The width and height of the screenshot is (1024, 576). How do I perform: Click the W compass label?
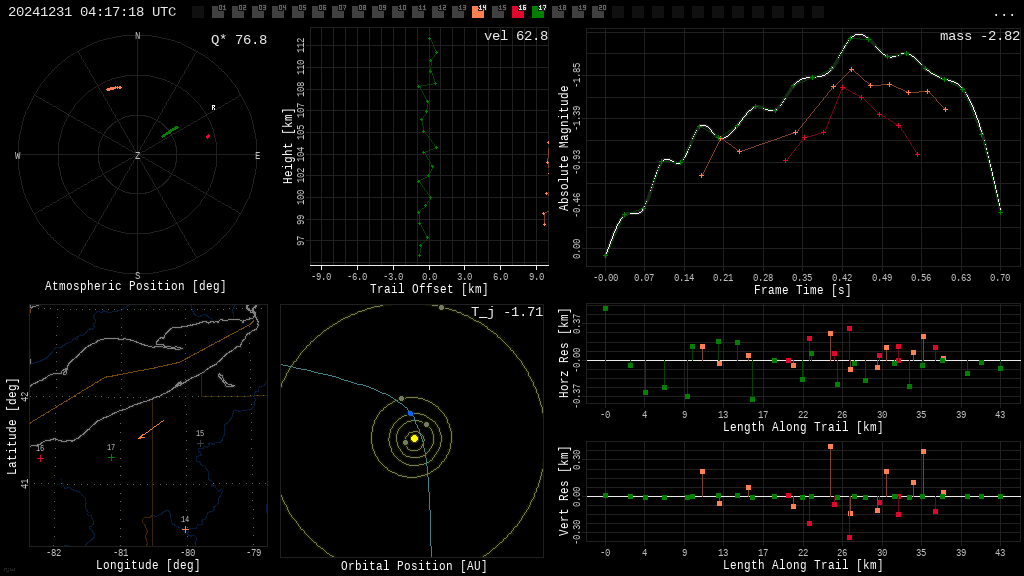pos(18,155)
